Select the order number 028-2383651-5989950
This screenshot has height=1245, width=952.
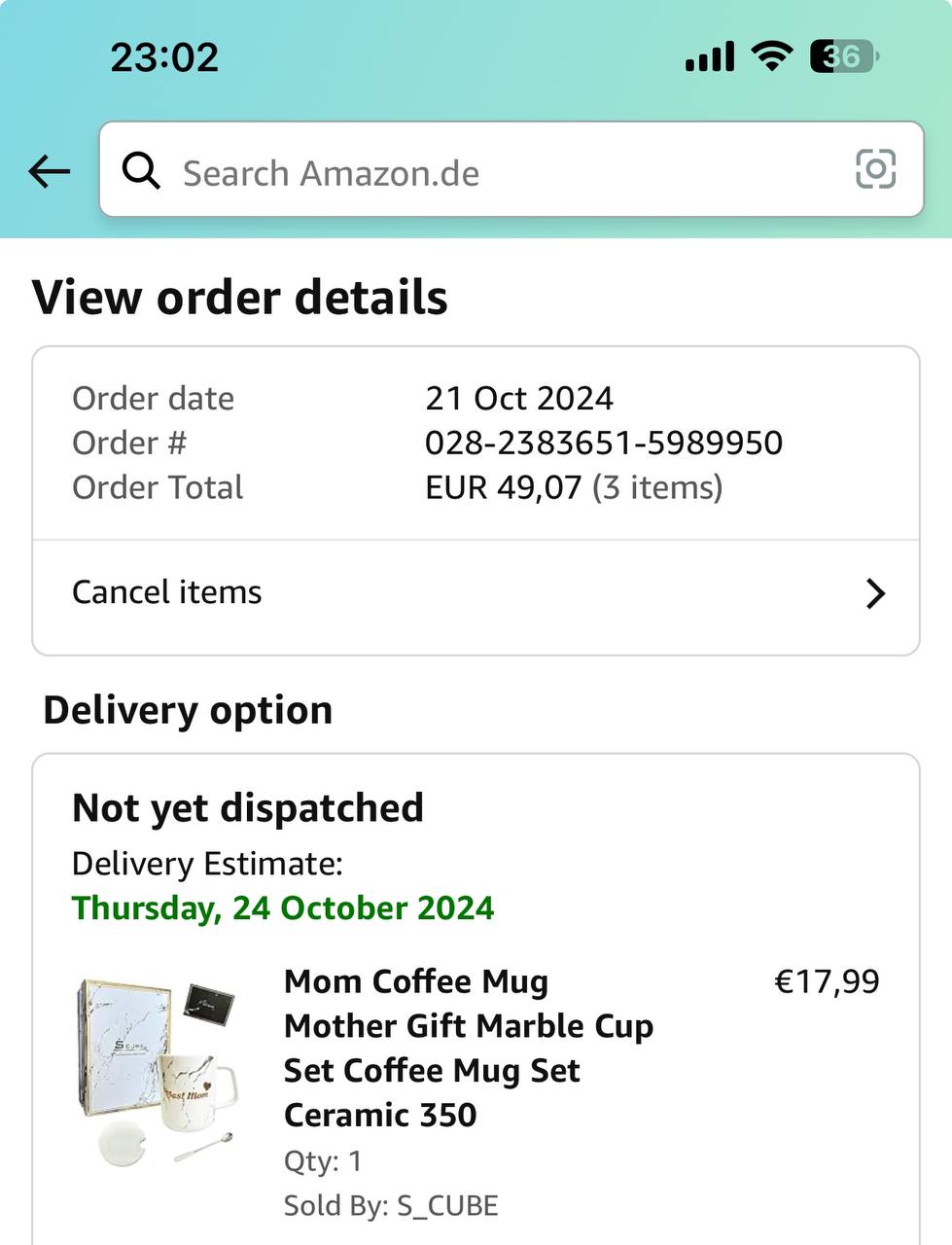[x=603, y=444]
